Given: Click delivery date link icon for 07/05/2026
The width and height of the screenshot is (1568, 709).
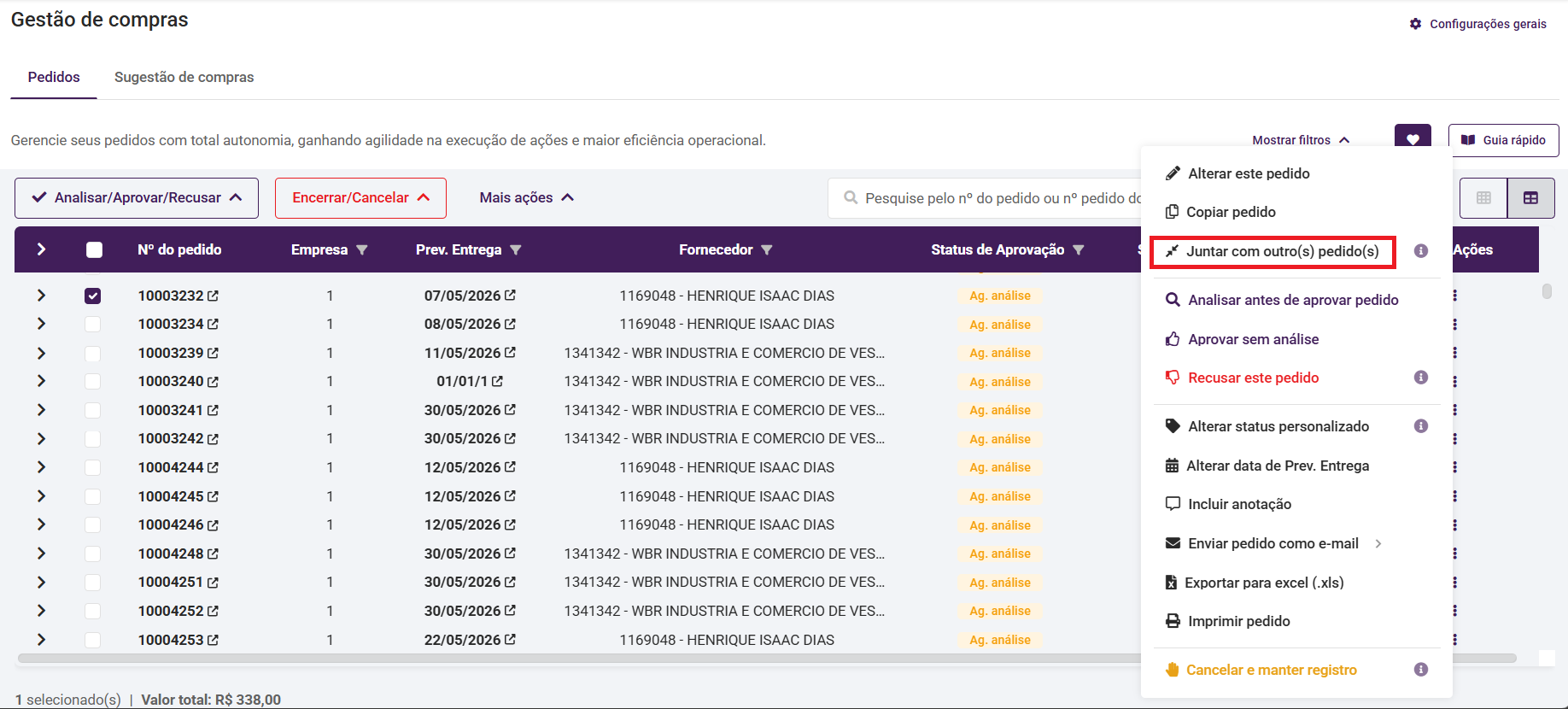Looking at the screenshot, I should (510, 295).
